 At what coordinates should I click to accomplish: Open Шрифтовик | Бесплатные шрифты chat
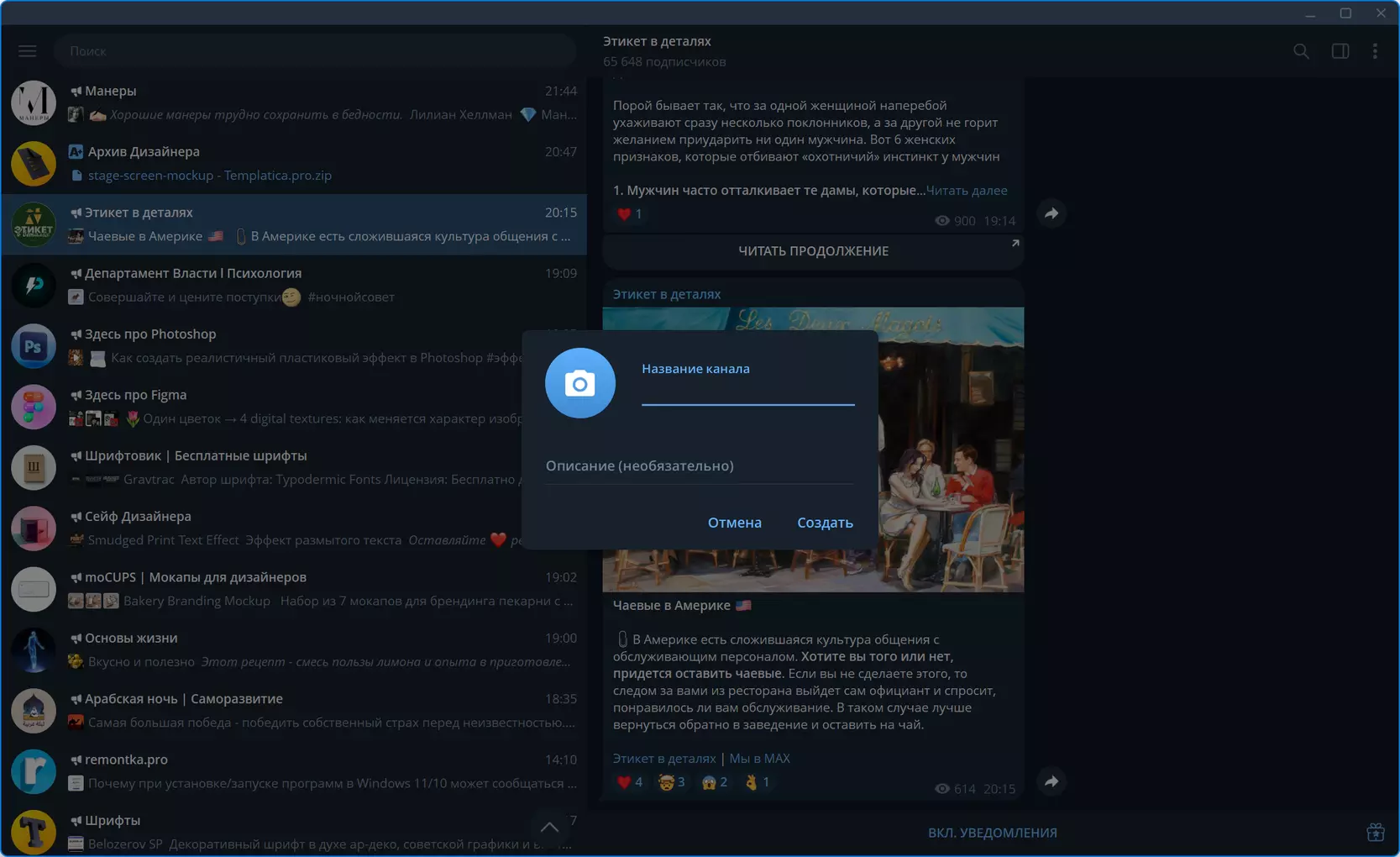[294, 467]
